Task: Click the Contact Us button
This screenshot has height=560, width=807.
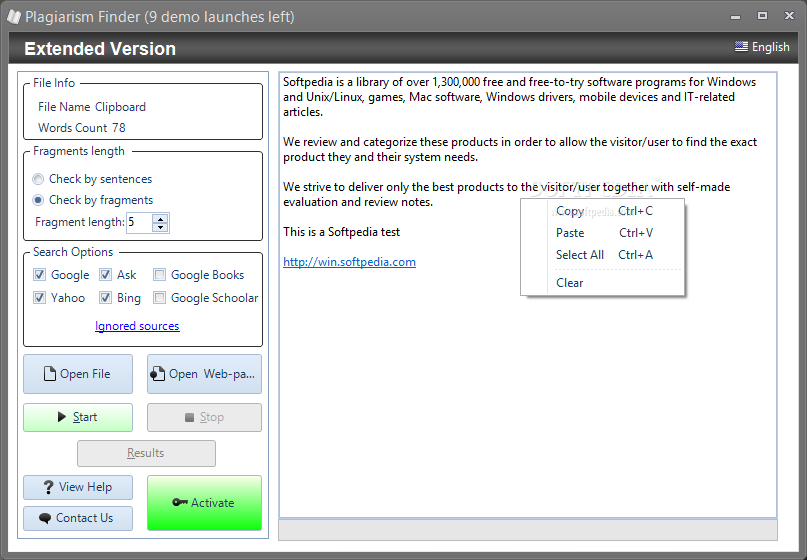Action: (78, 518)
